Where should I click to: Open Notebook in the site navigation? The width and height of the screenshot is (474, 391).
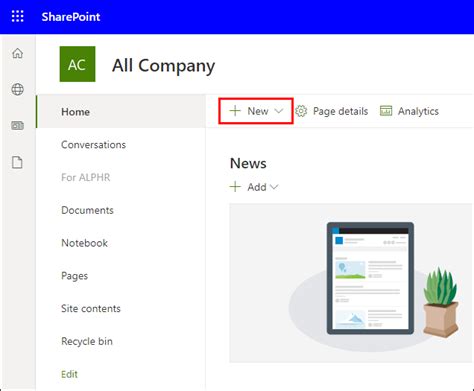[84, 243]
